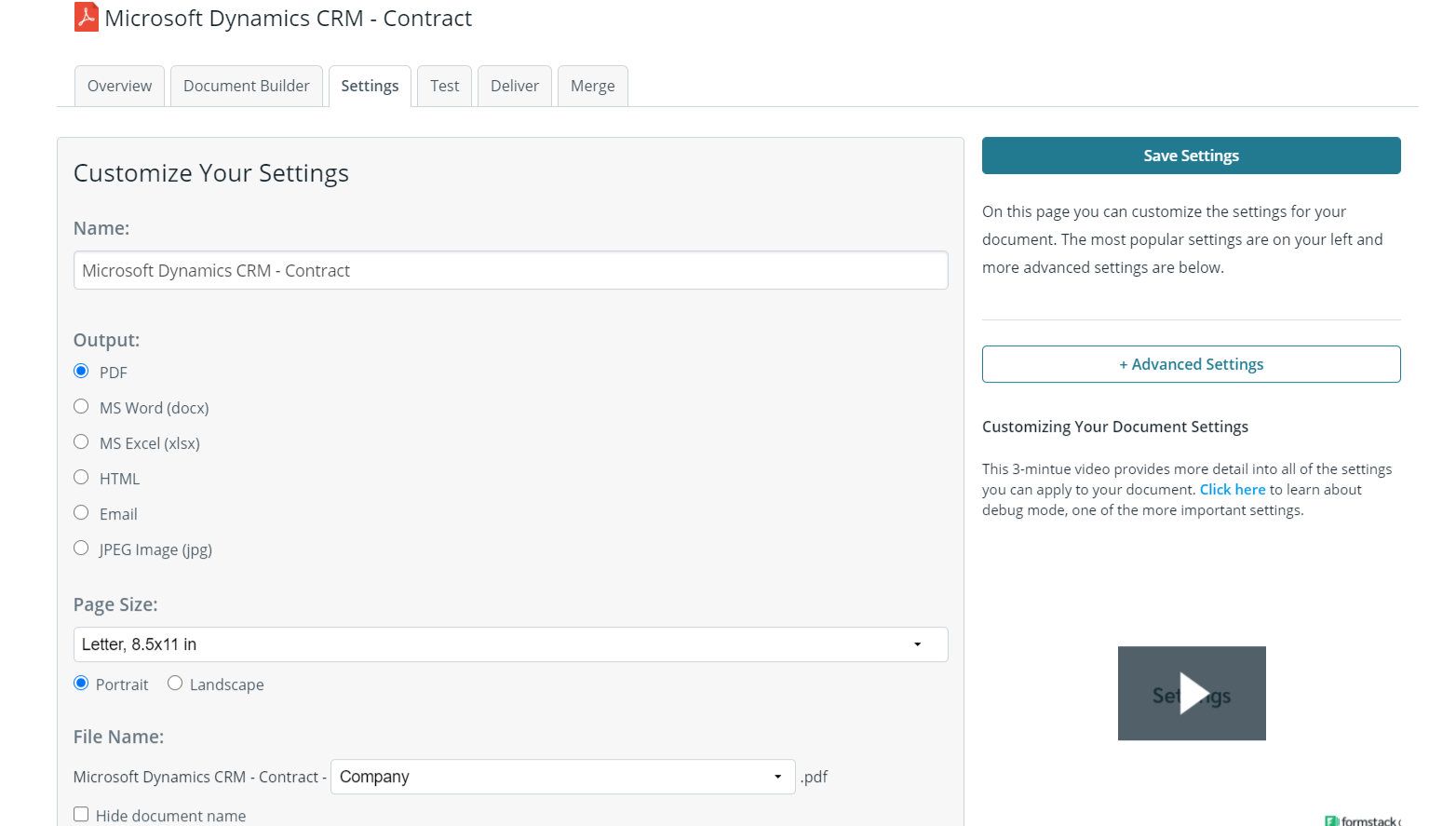Open the Company file name dropdown

coord(562,777)
